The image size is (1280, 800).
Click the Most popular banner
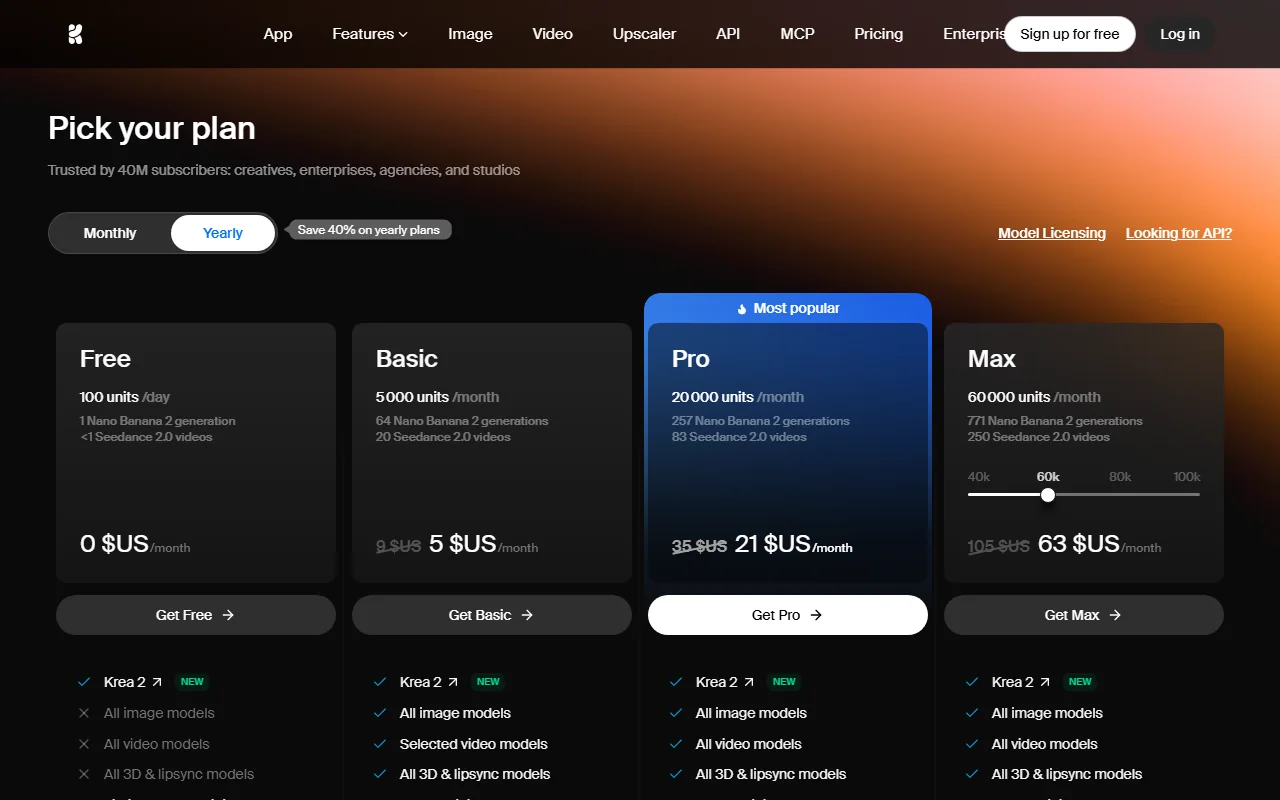(788, 308)
